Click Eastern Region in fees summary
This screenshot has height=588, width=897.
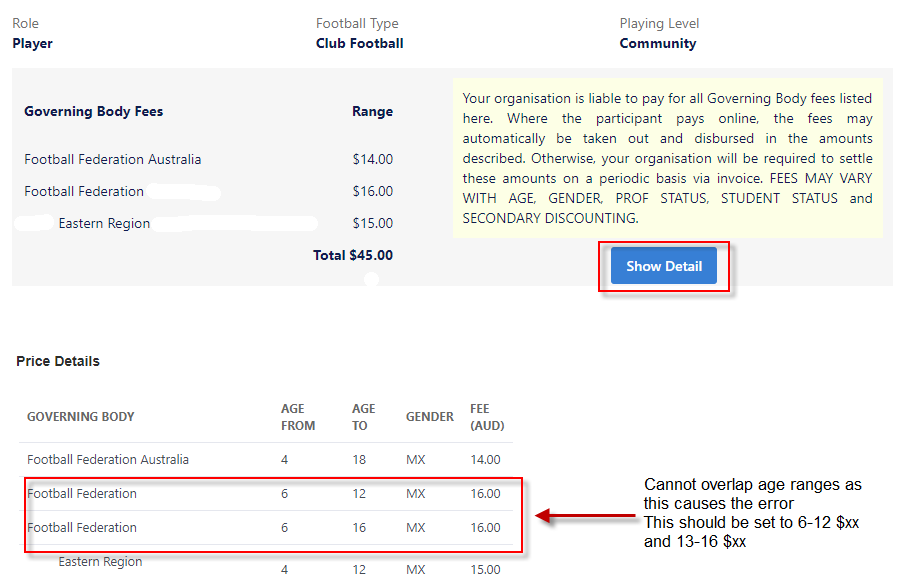[104, 223]
